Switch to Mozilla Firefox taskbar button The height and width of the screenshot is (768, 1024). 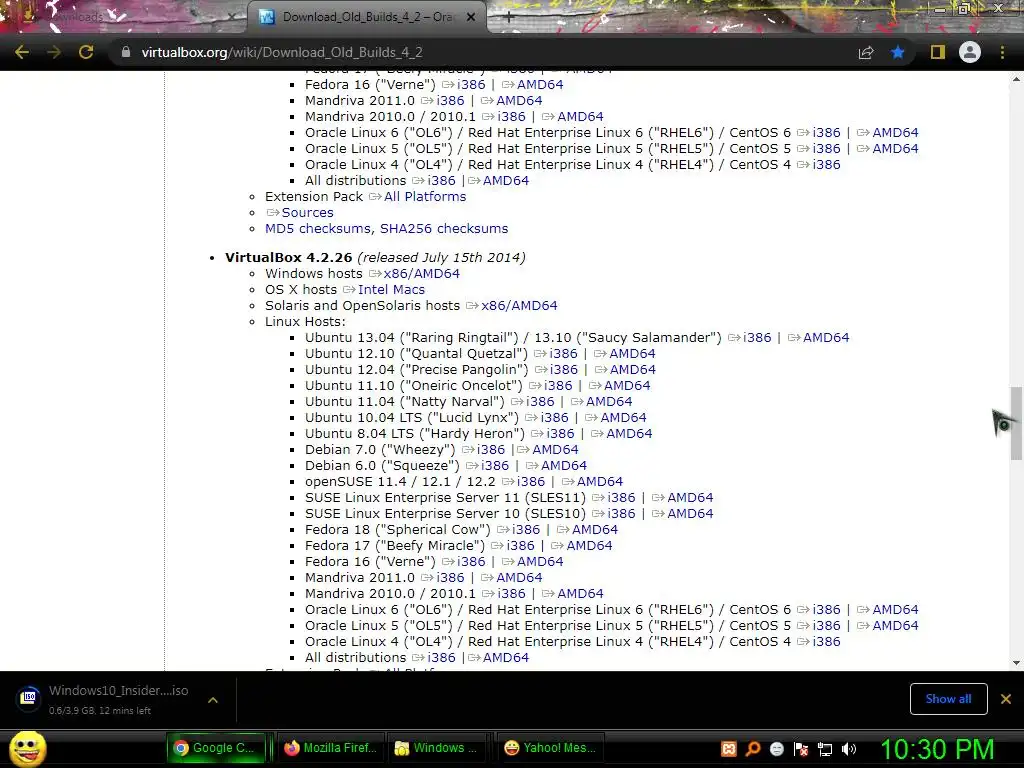(330, 748)
